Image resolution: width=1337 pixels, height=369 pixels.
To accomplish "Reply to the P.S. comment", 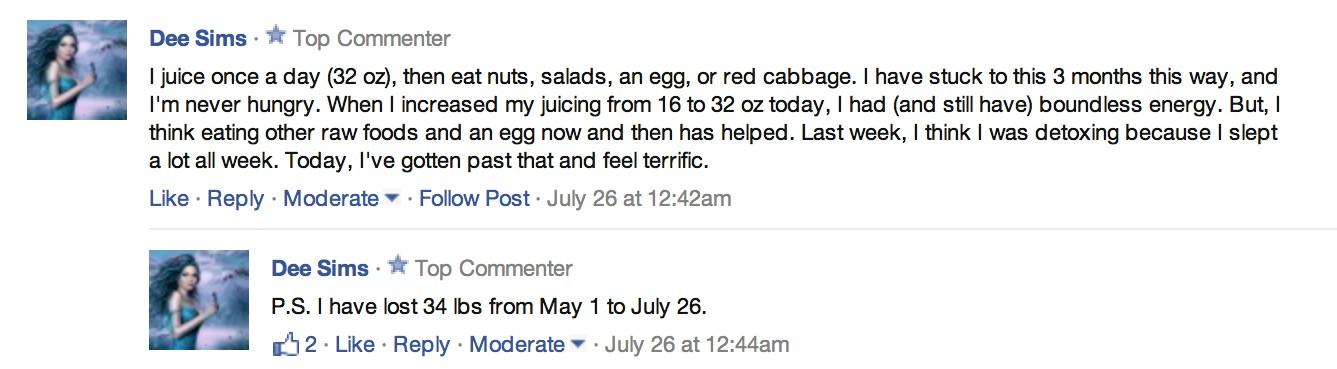I will click(422, 345).
